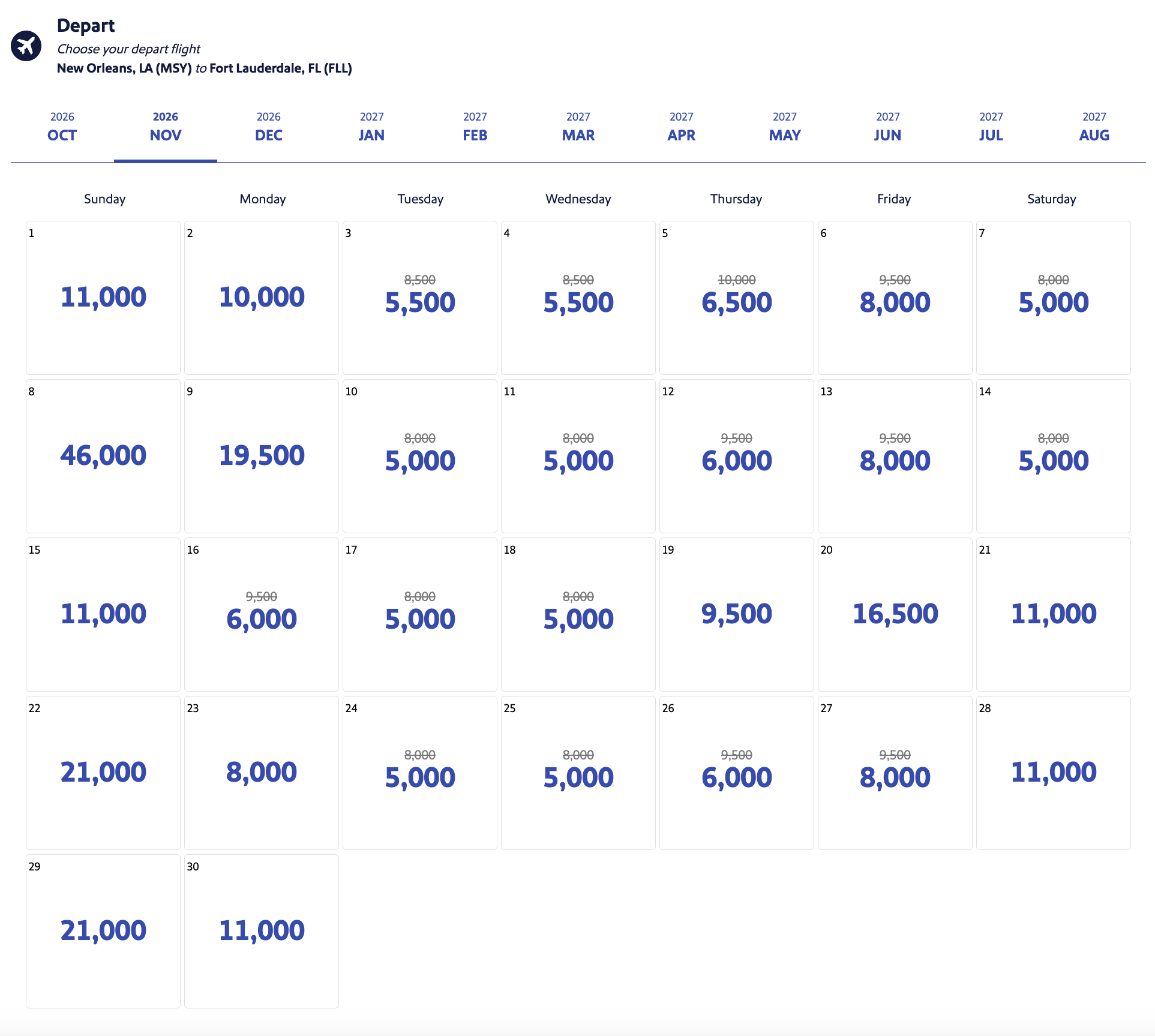
Task: Switch to the MAY 2027 month tab
Action: [785, 127]
